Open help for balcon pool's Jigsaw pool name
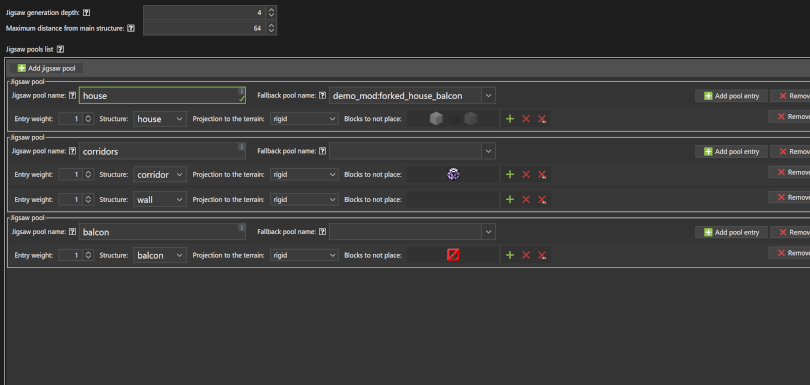 click(x=72, y=232)
